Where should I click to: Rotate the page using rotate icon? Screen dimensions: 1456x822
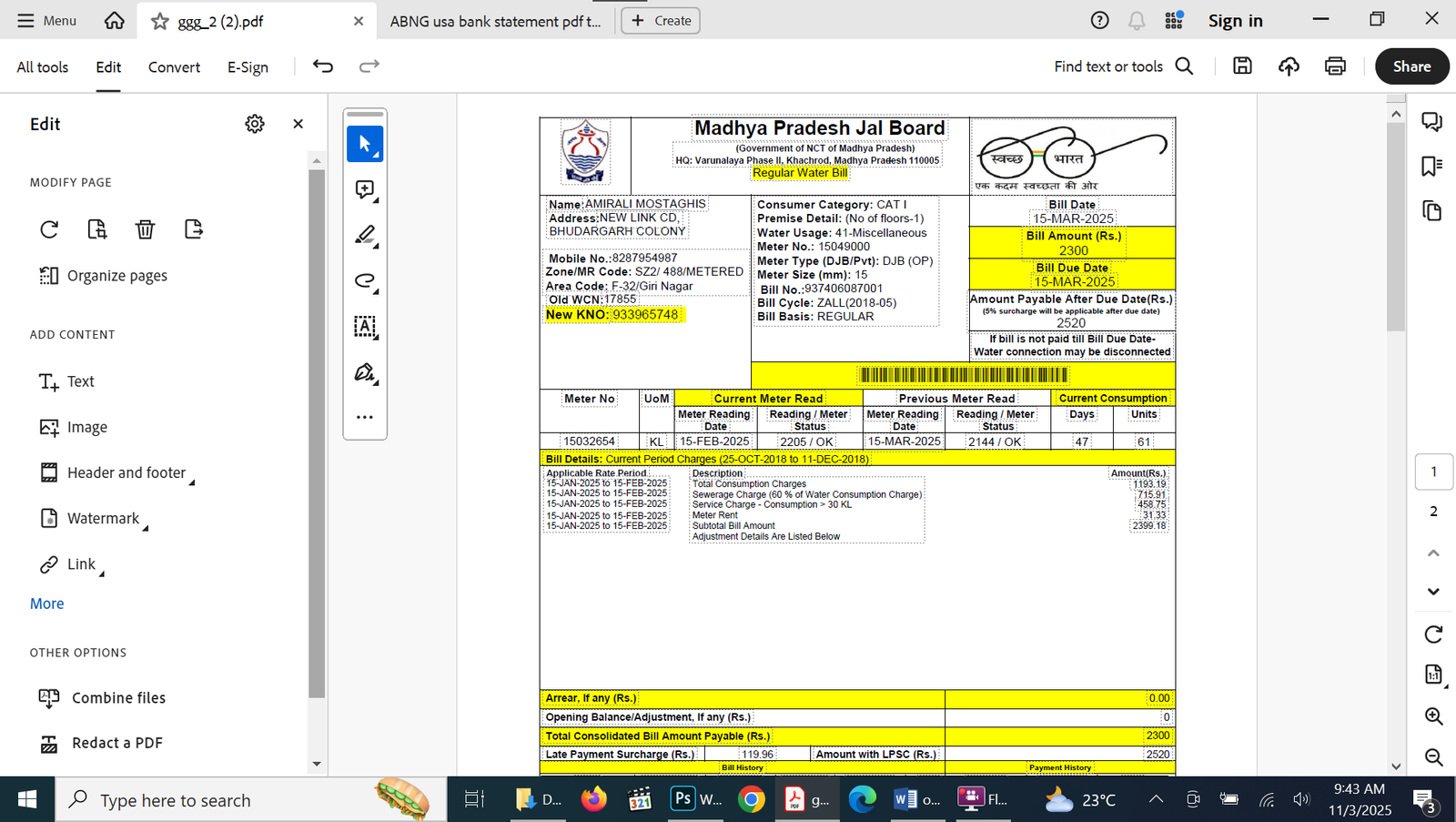48,229
